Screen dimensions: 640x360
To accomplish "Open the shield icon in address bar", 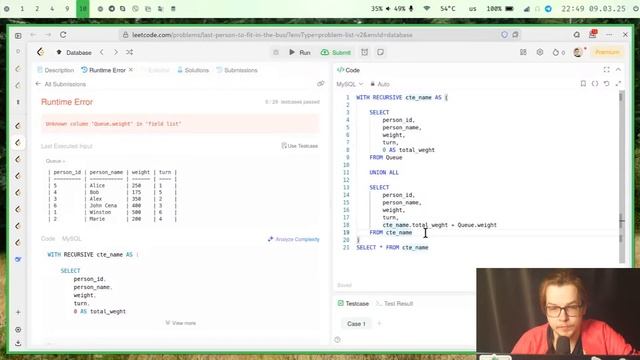I will [504, 35].
